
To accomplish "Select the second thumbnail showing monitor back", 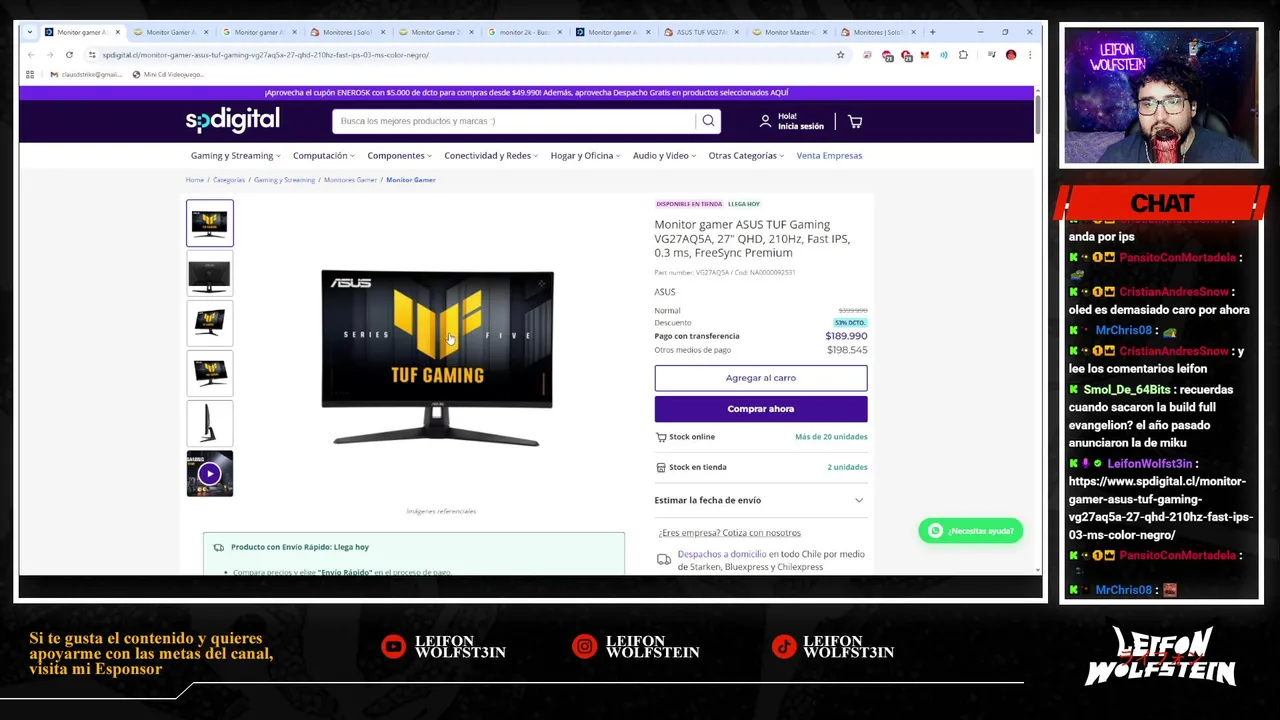I will [x=209, y=273].
